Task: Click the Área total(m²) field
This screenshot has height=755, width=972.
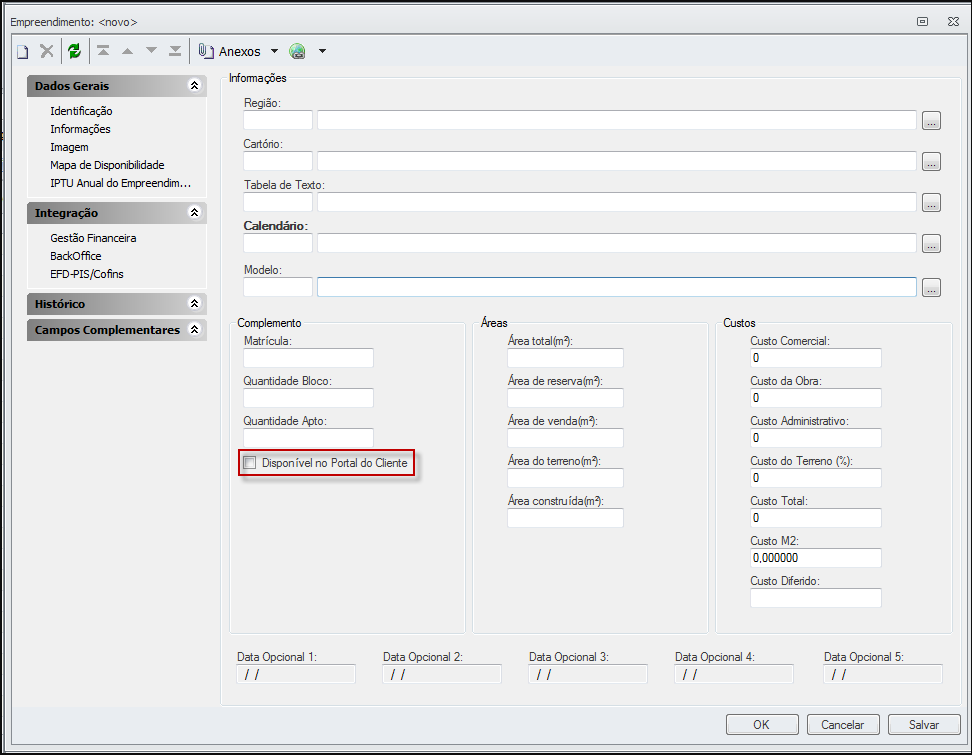Action: [x=565, y=358]
